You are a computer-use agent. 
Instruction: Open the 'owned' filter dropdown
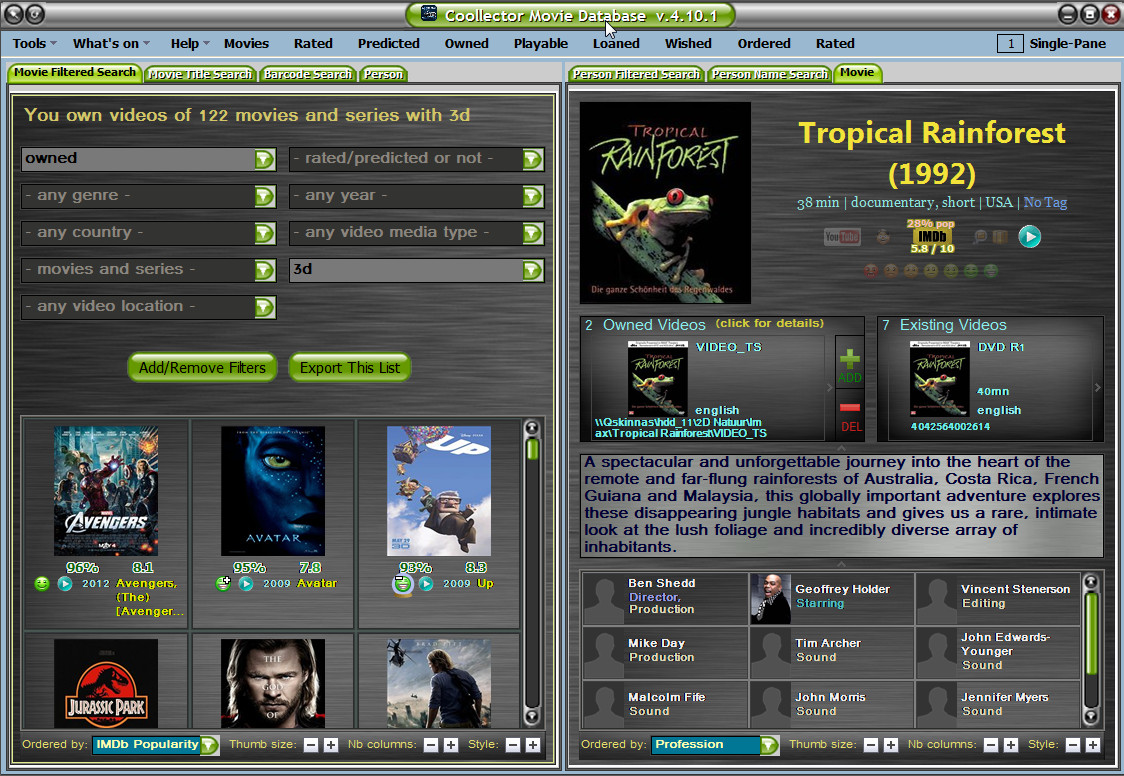coord(148,159)
